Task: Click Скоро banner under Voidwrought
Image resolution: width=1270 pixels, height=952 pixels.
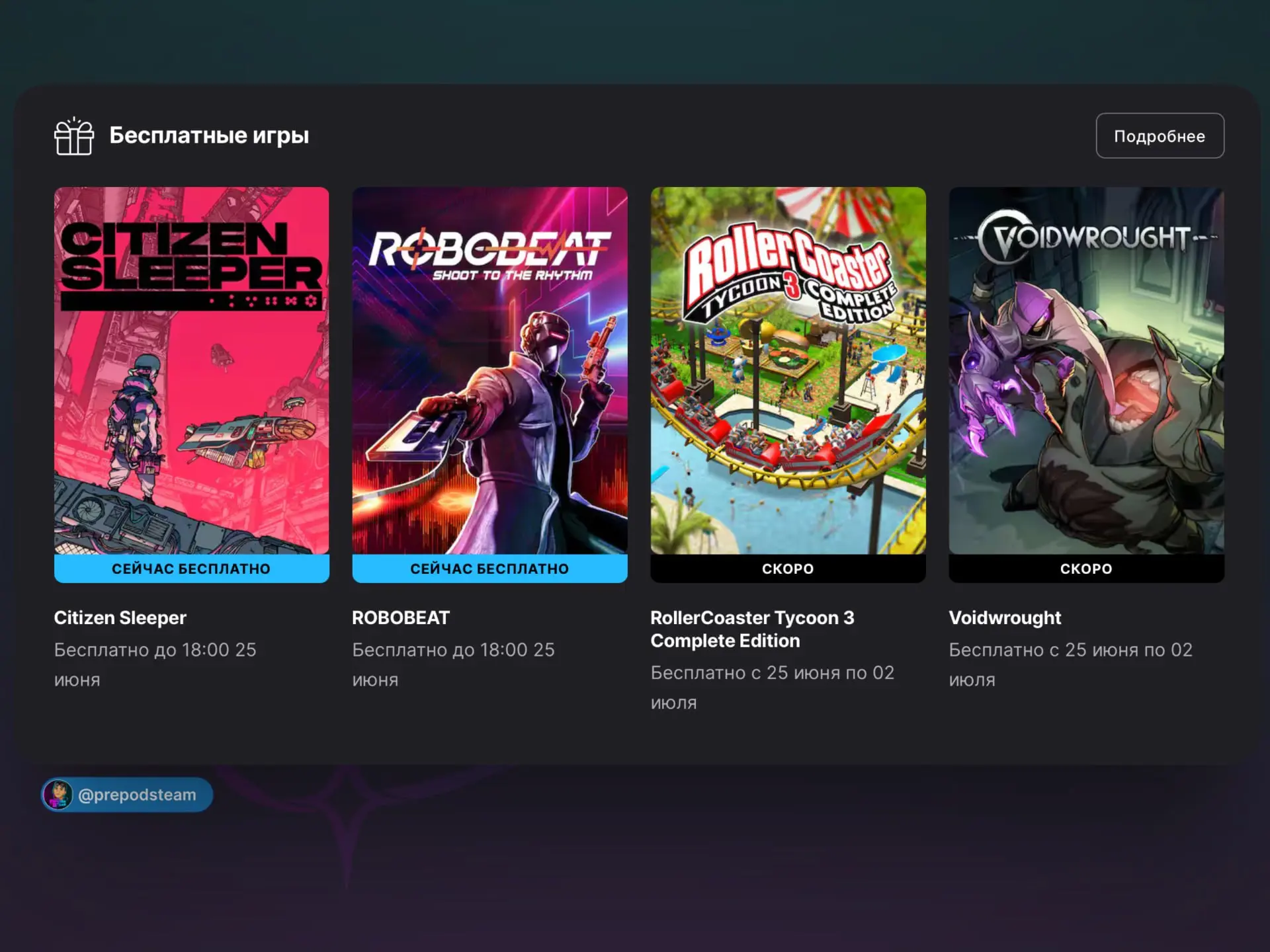Action: coord(1086,569)
